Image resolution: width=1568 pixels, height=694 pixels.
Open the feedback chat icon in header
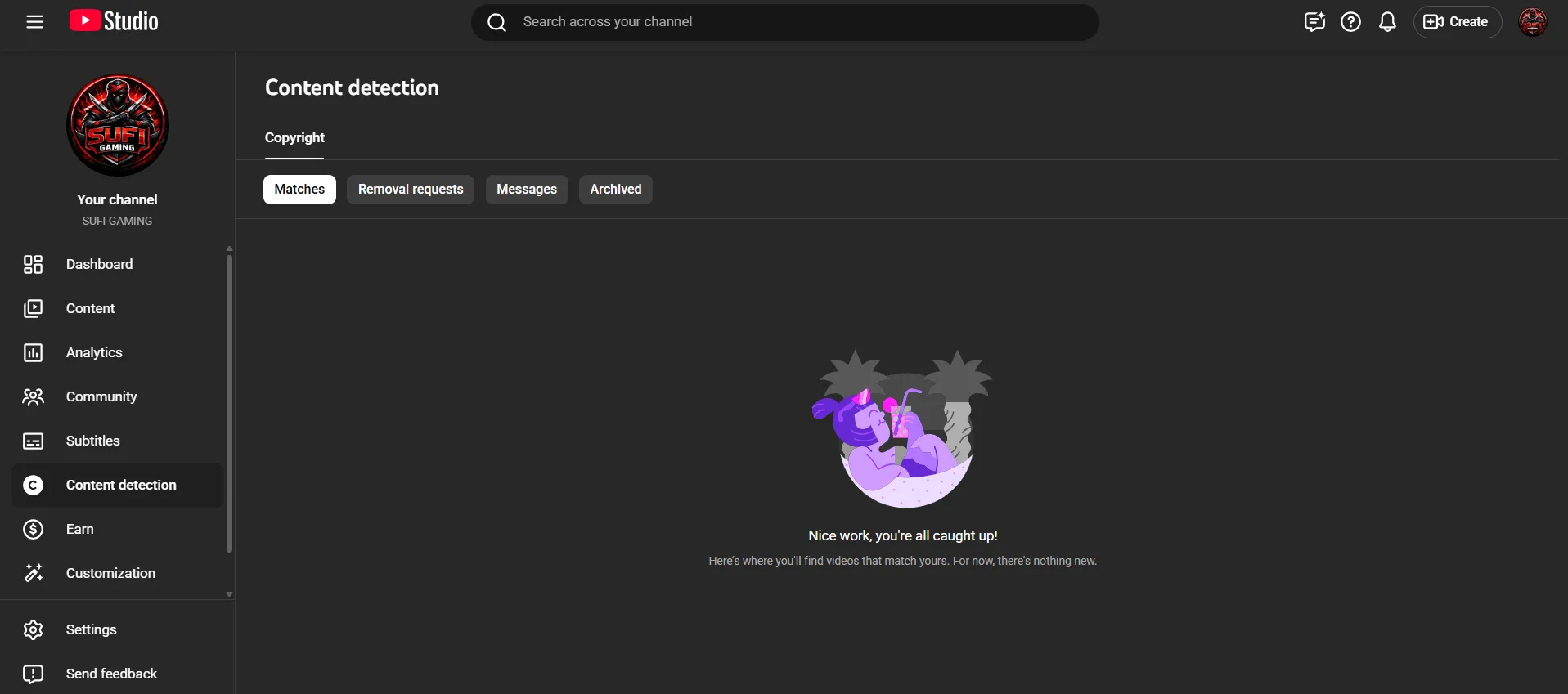1314,22
